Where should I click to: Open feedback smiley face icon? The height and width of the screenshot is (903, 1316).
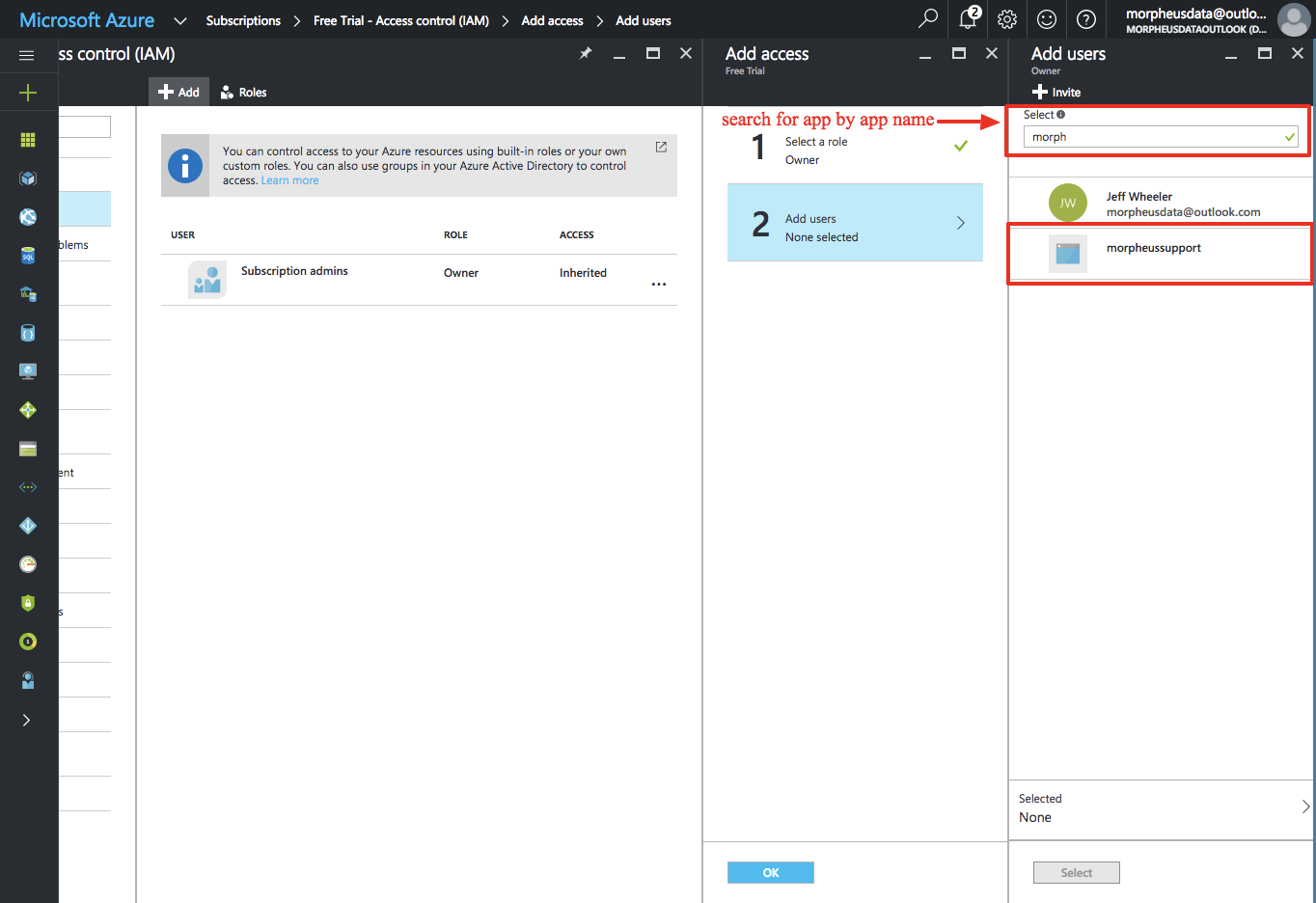1047,19
